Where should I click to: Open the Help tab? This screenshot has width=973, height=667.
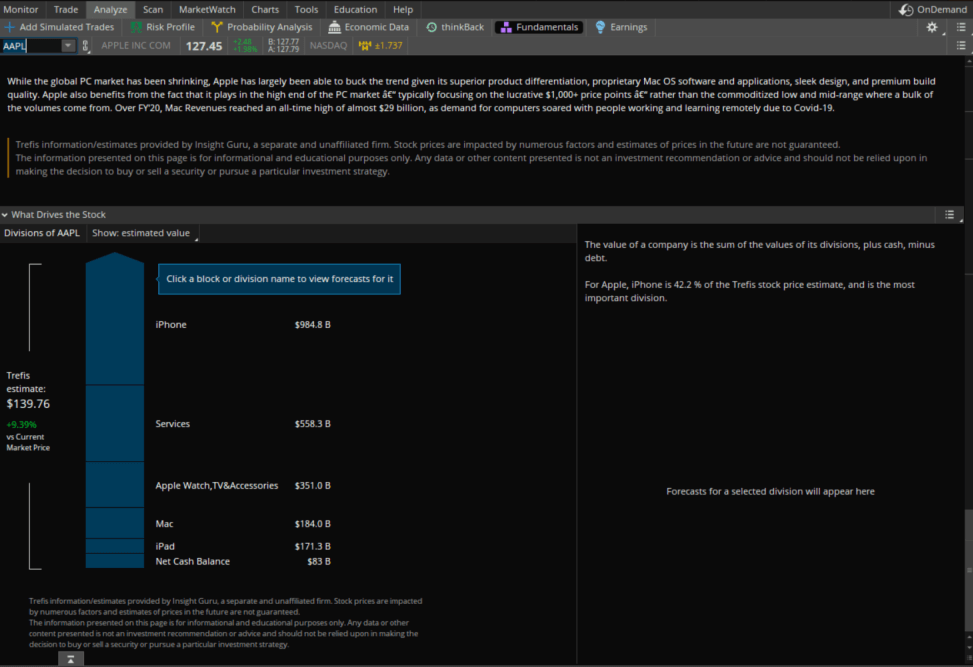tap(403, 9)
